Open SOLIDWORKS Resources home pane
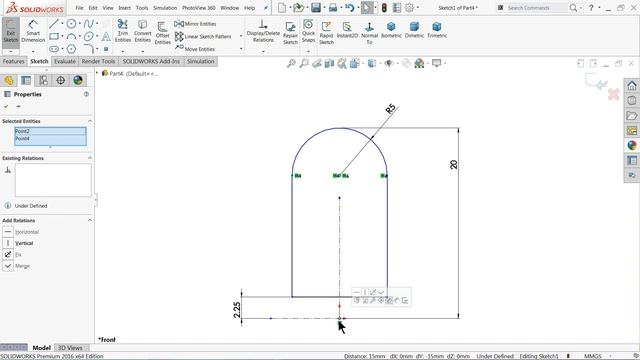Viewport: 640px width, 360px height. point(632,86)
